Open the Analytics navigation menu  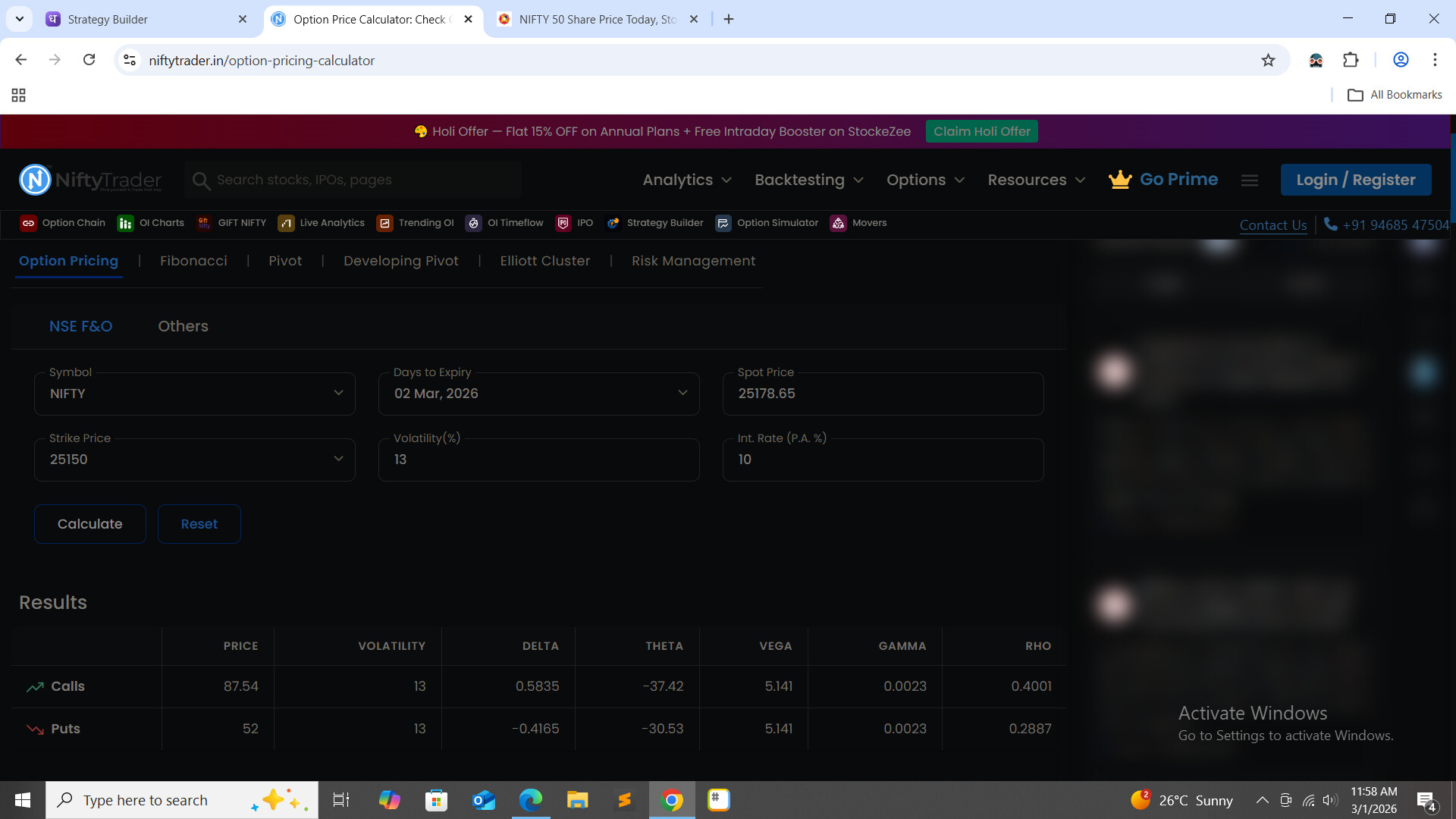coord(686,180)
